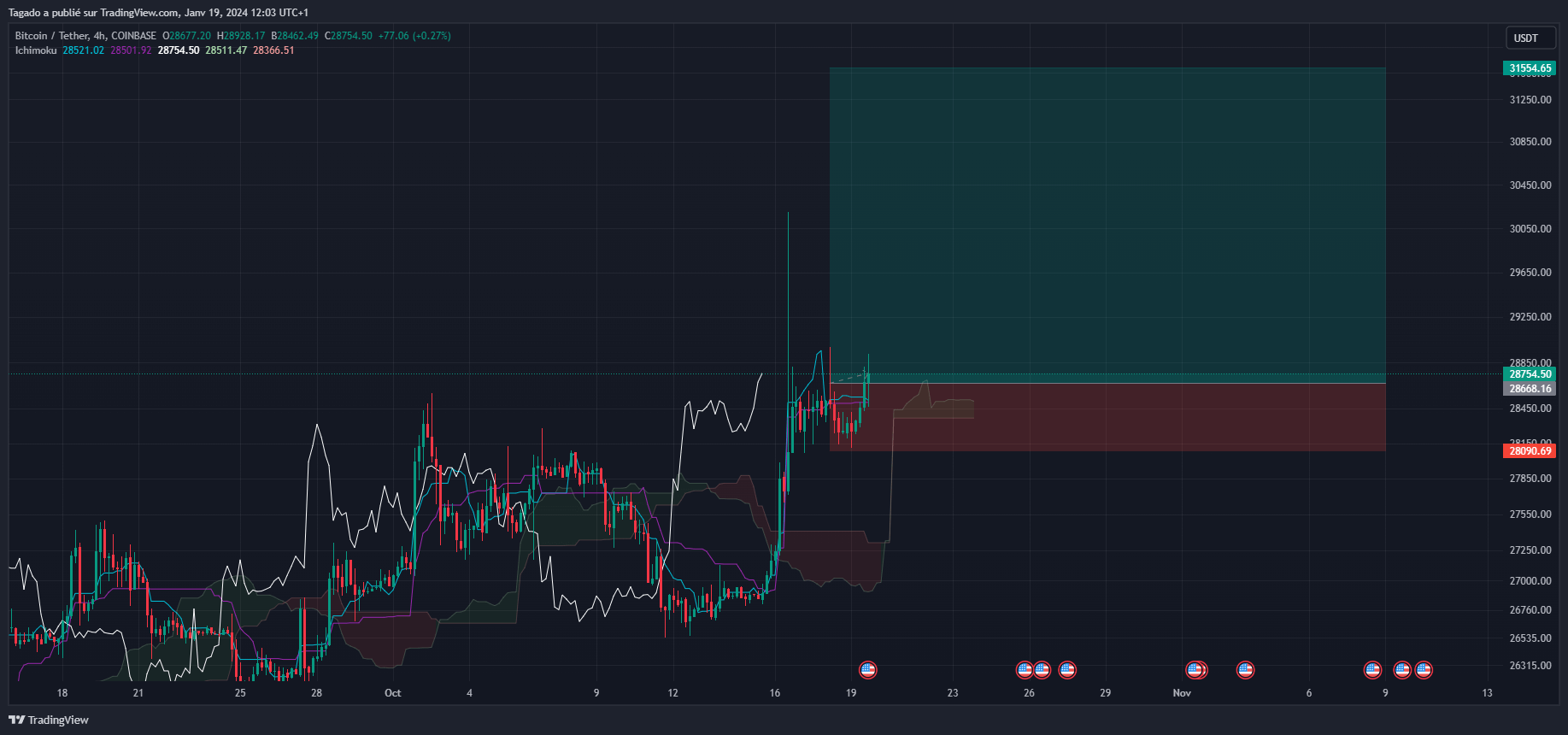
Task: Click the 29250.00 price axis label
Action: pos(1530,317)
